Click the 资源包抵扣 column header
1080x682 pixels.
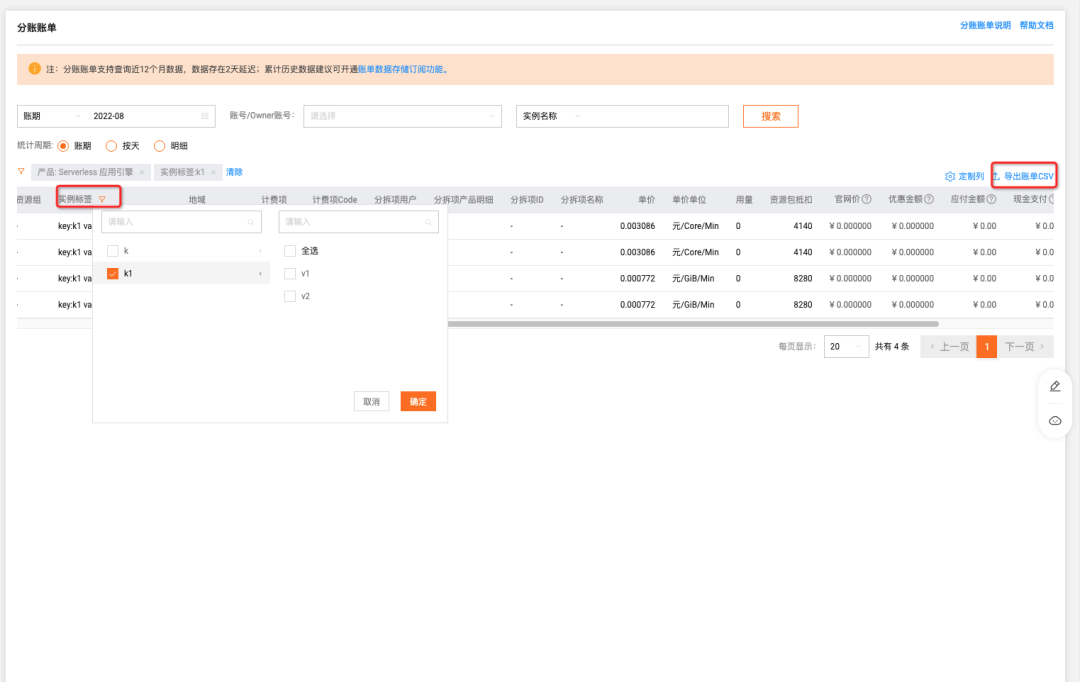791,200
